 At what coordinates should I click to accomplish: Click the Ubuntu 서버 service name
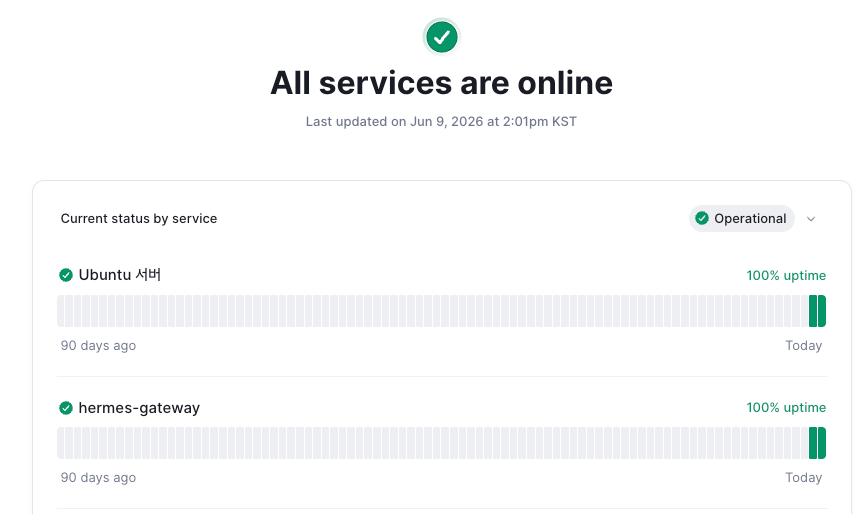click(x=120, y=274)
